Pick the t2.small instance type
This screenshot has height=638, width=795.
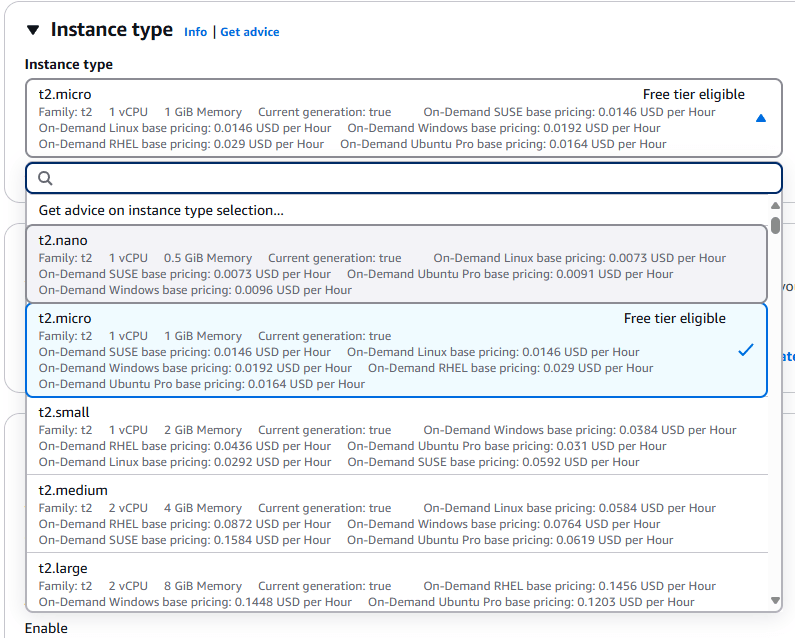[396, 436]
